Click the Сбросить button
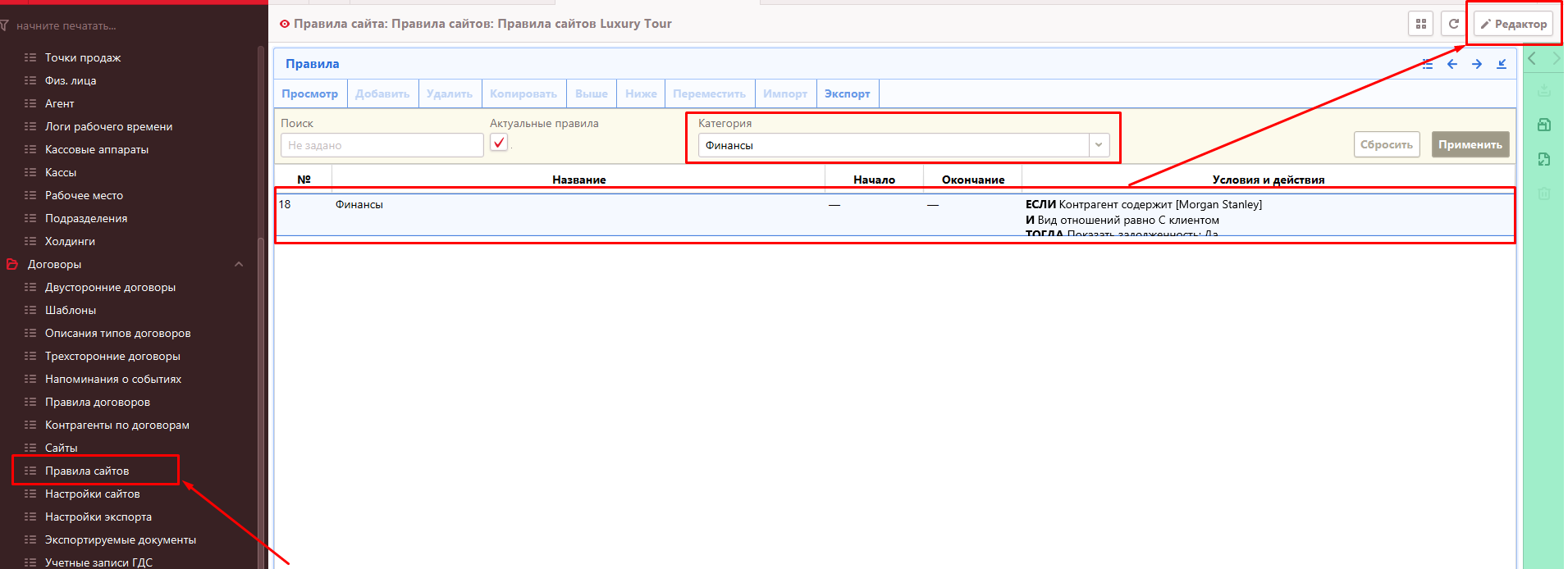This screenshot has width=1568, height=569. (x=1386, y=144)
